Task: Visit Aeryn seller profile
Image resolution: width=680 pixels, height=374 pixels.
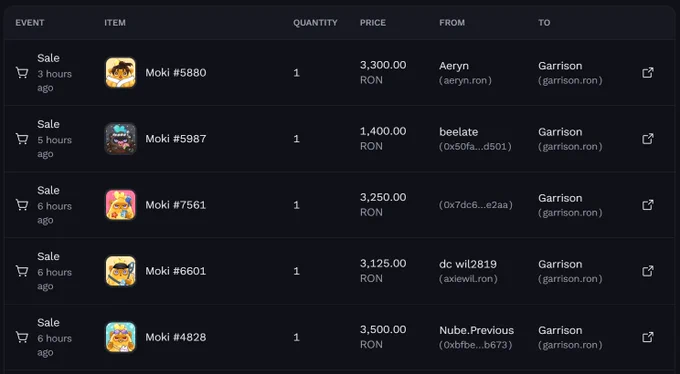Action: click(454, 66)
